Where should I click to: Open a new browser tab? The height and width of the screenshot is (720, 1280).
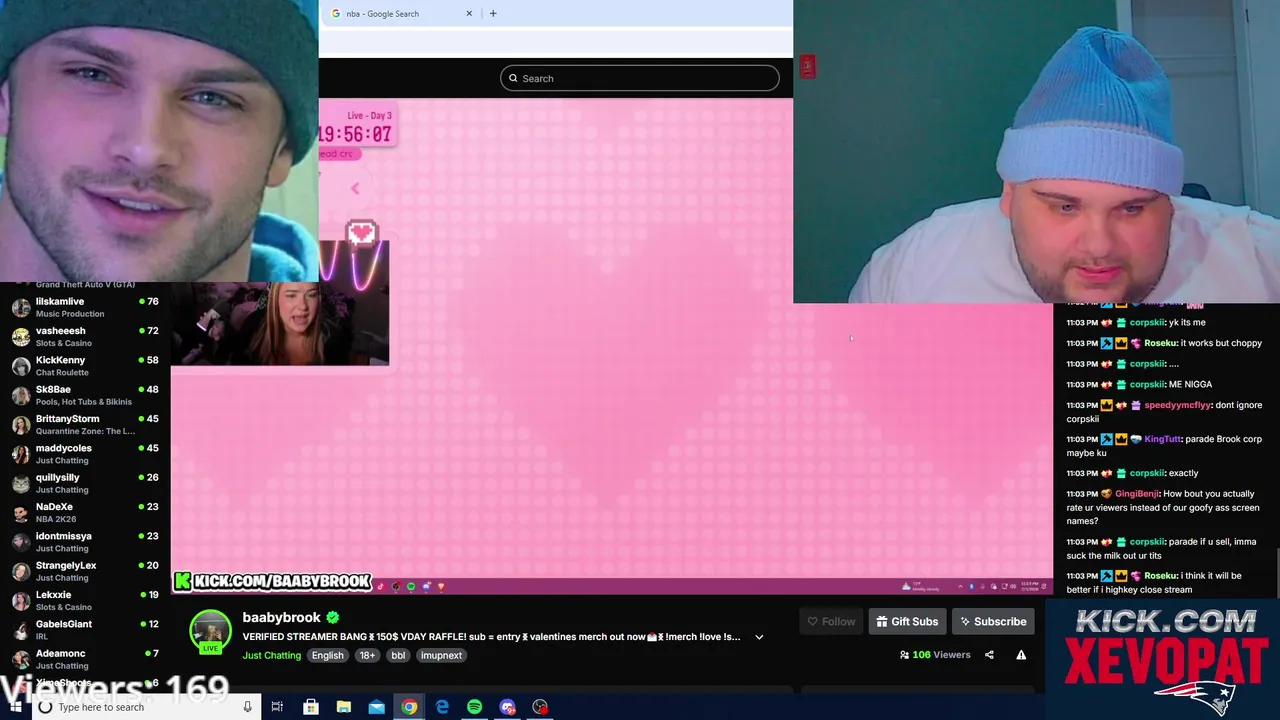[493, 13]
